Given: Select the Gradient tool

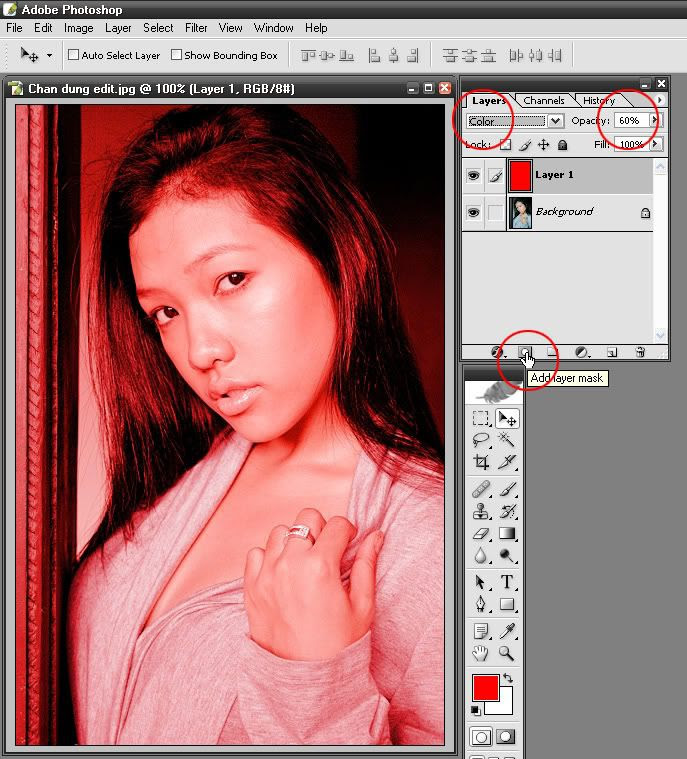Looking at the screenshot, I should [506, 533].
